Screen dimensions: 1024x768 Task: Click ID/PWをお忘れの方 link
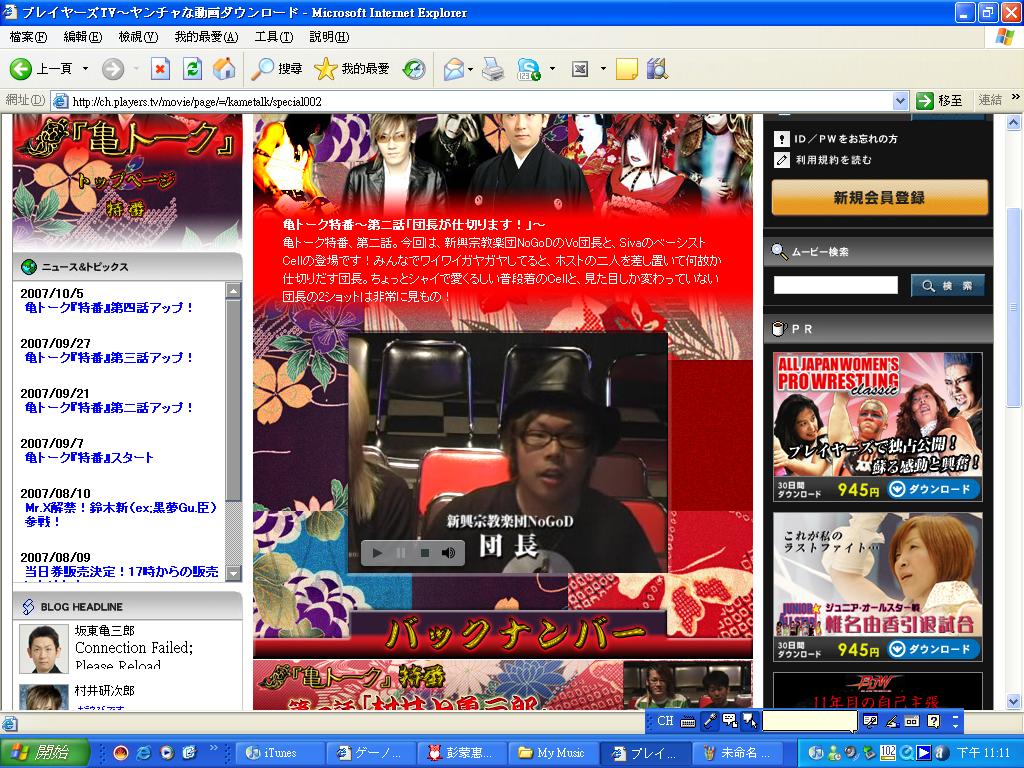tap(846, 138)
